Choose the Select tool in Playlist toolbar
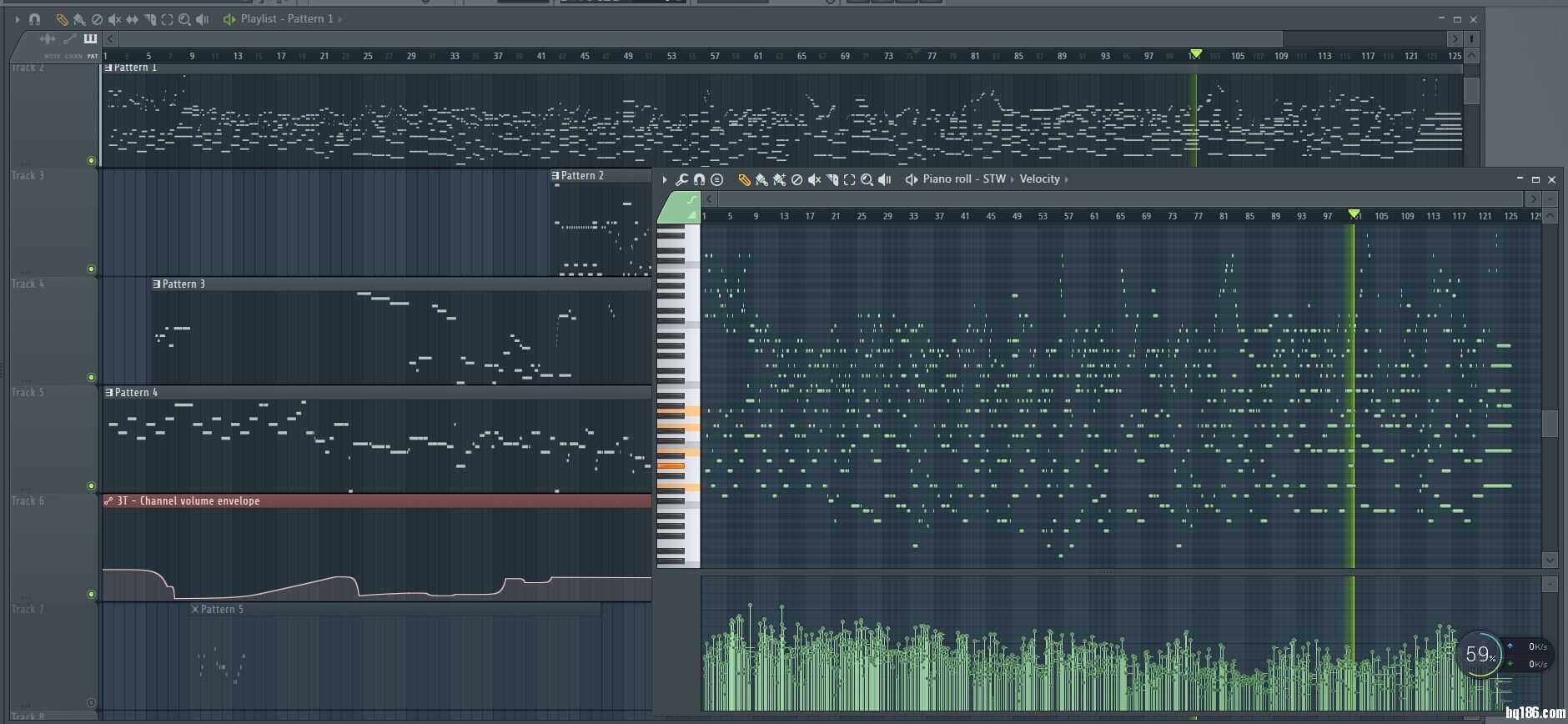Viewport: 1568px width, 724px height. [167, 19]
